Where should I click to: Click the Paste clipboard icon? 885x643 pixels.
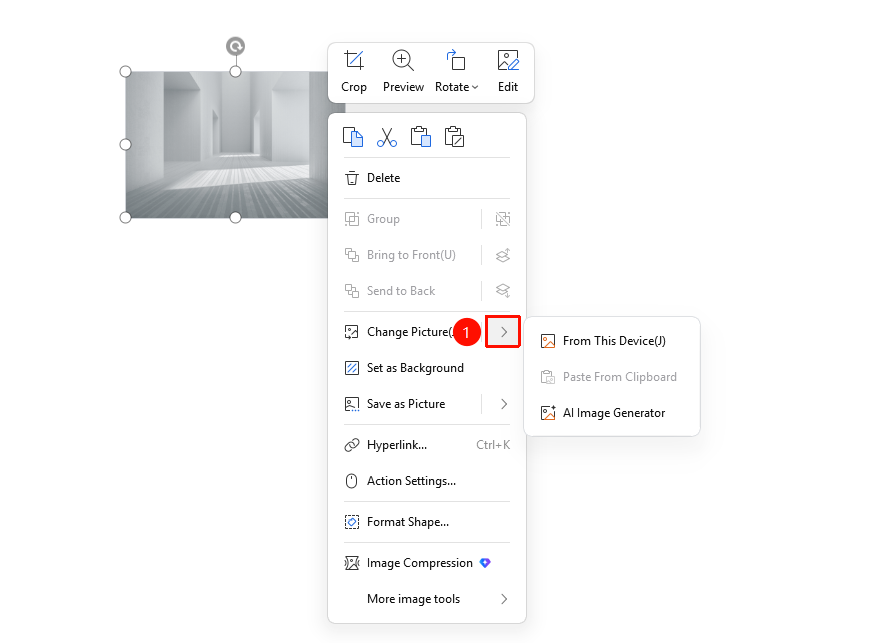(420, 137)
